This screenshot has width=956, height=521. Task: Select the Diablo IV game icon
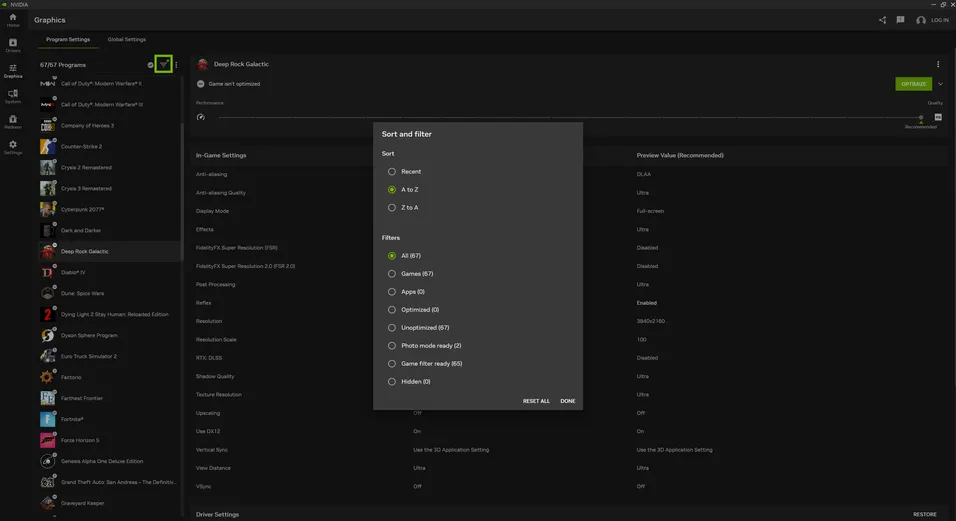48,272
